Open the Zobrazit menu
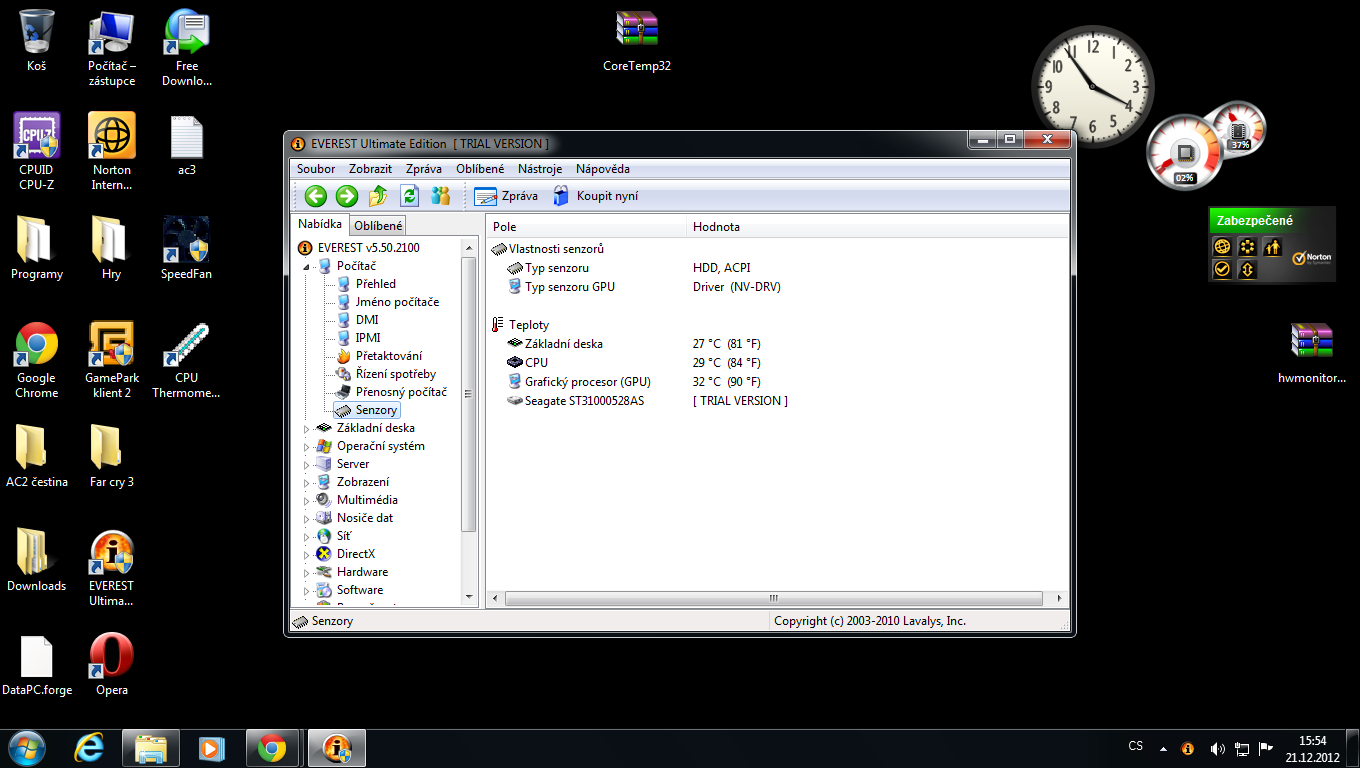 point(371,169)
